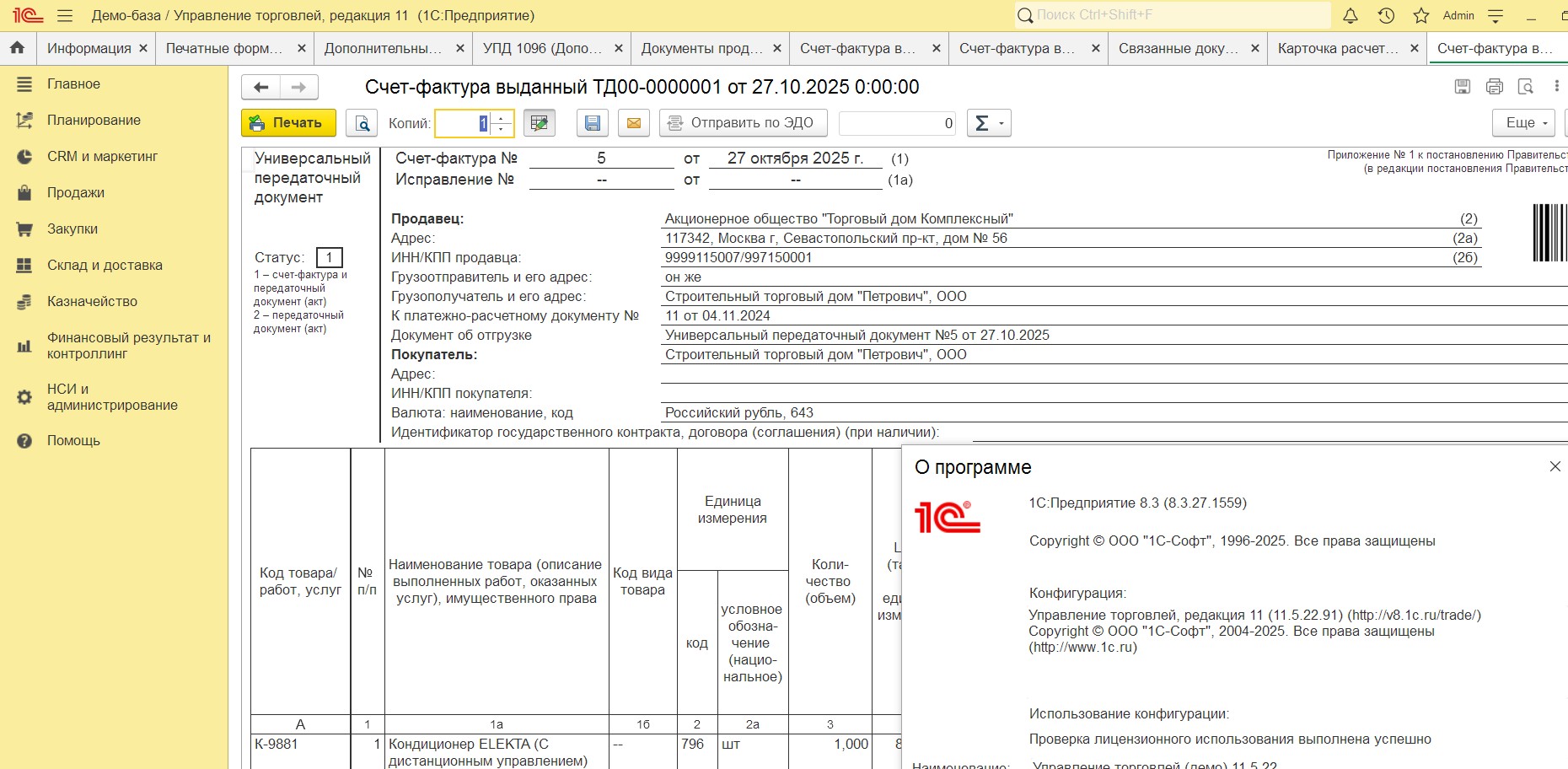Go to home page icon

[x=18, y=48]
